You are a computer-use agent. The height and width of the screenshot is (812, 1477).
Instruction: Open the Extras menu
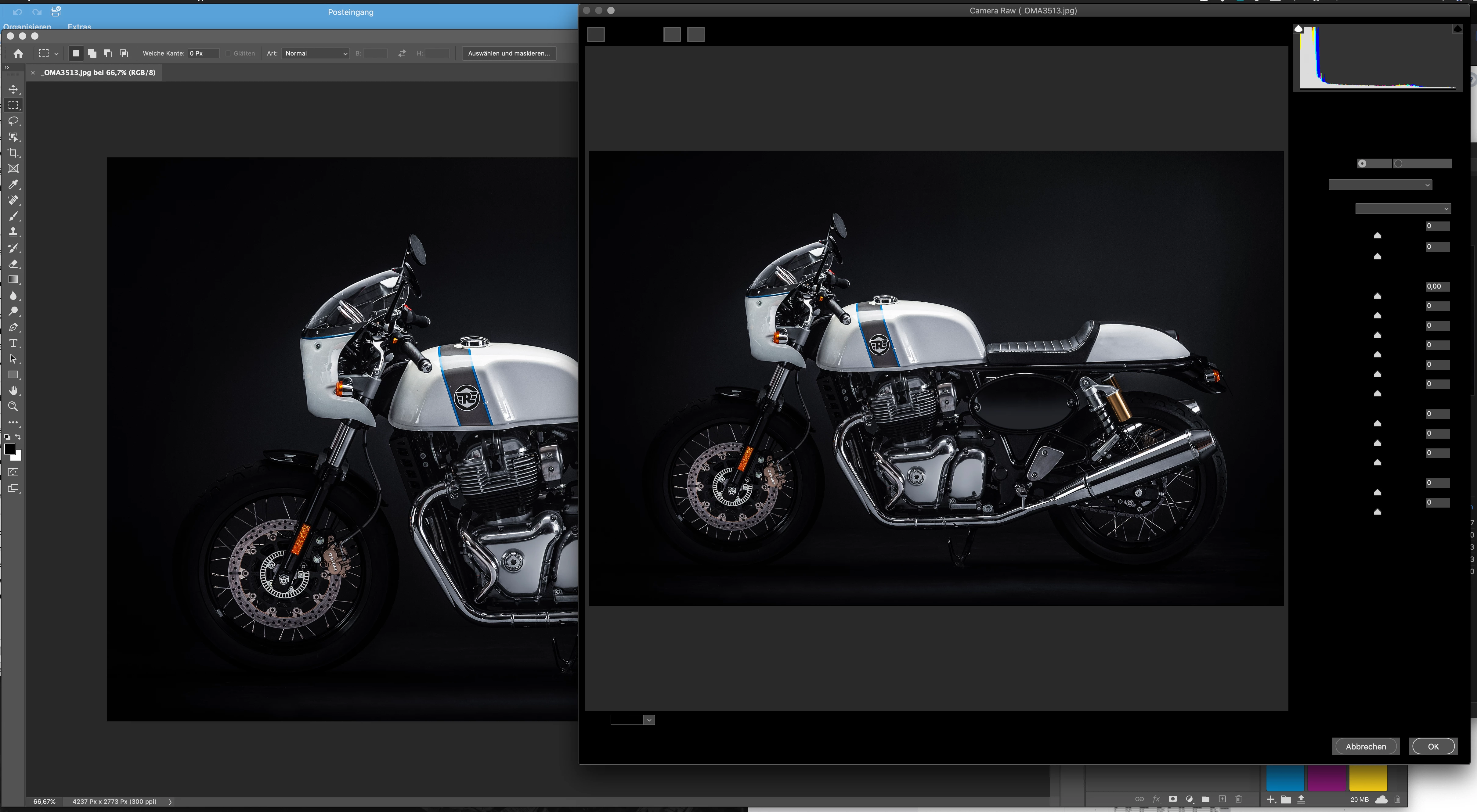click(79, 26)
